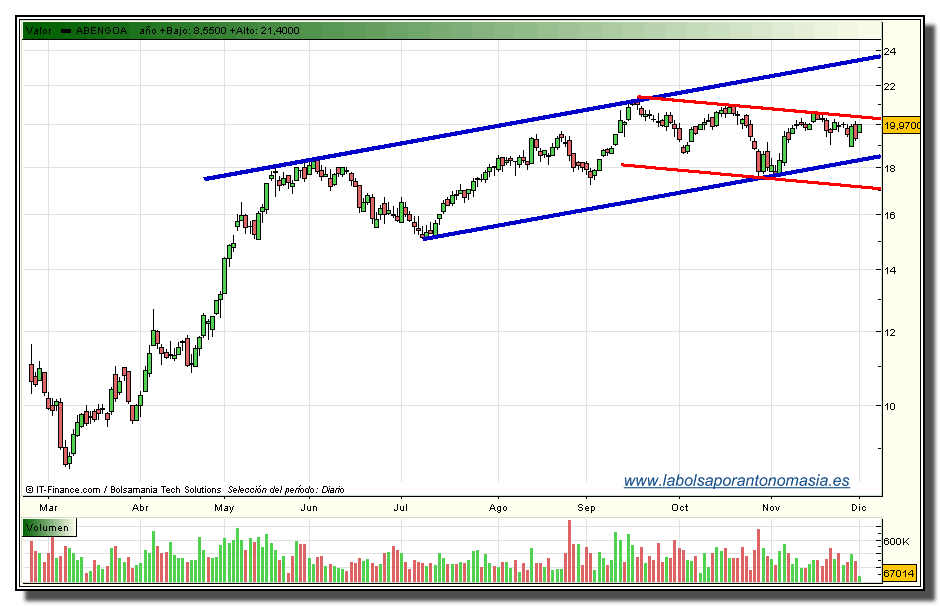Viewport: 940px width, 606px height.
Task: Click the www.labolsaporantonomasia.es link
Action: [736, 481]
